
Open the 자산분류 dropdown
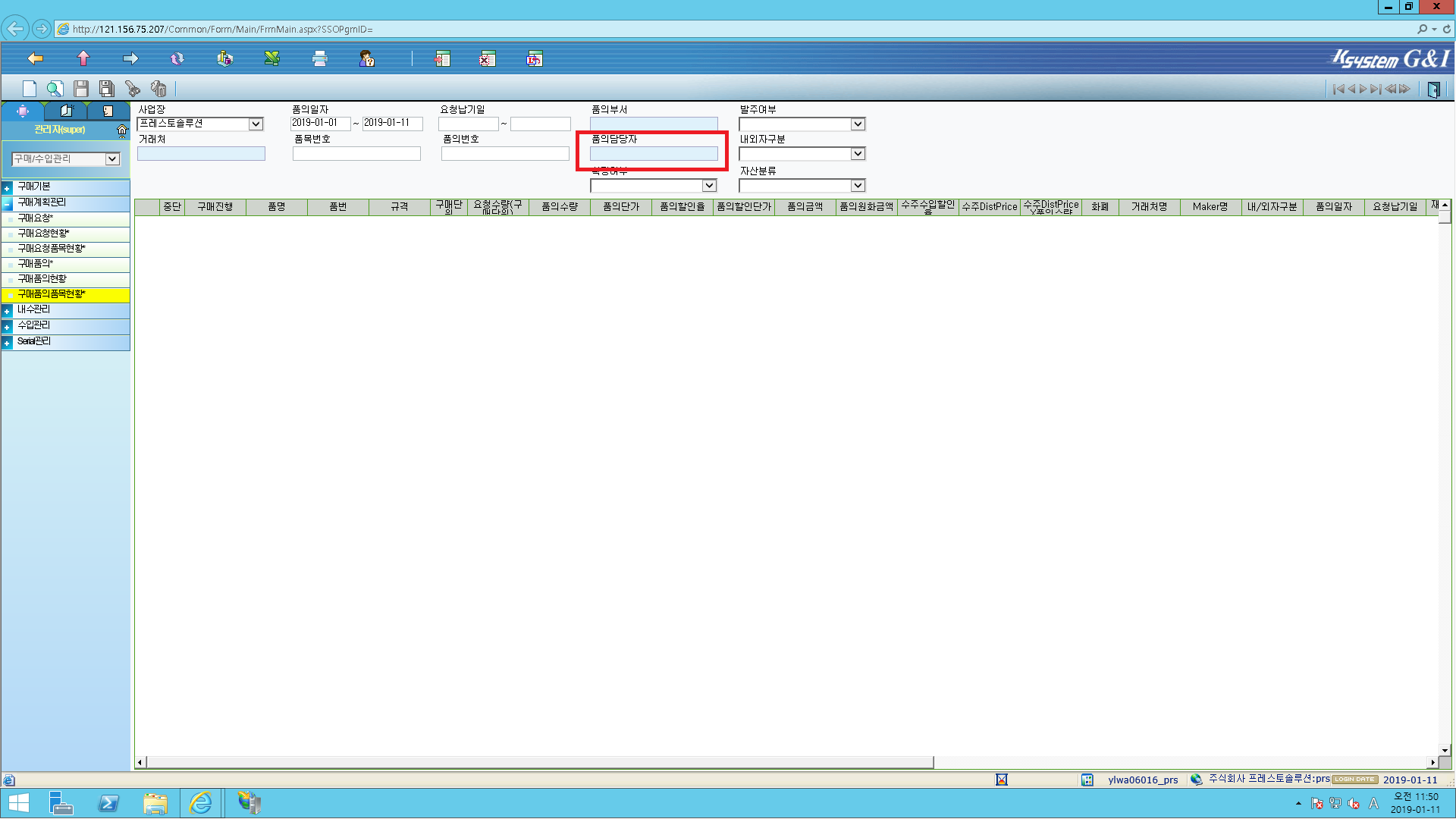click(858, 185)
